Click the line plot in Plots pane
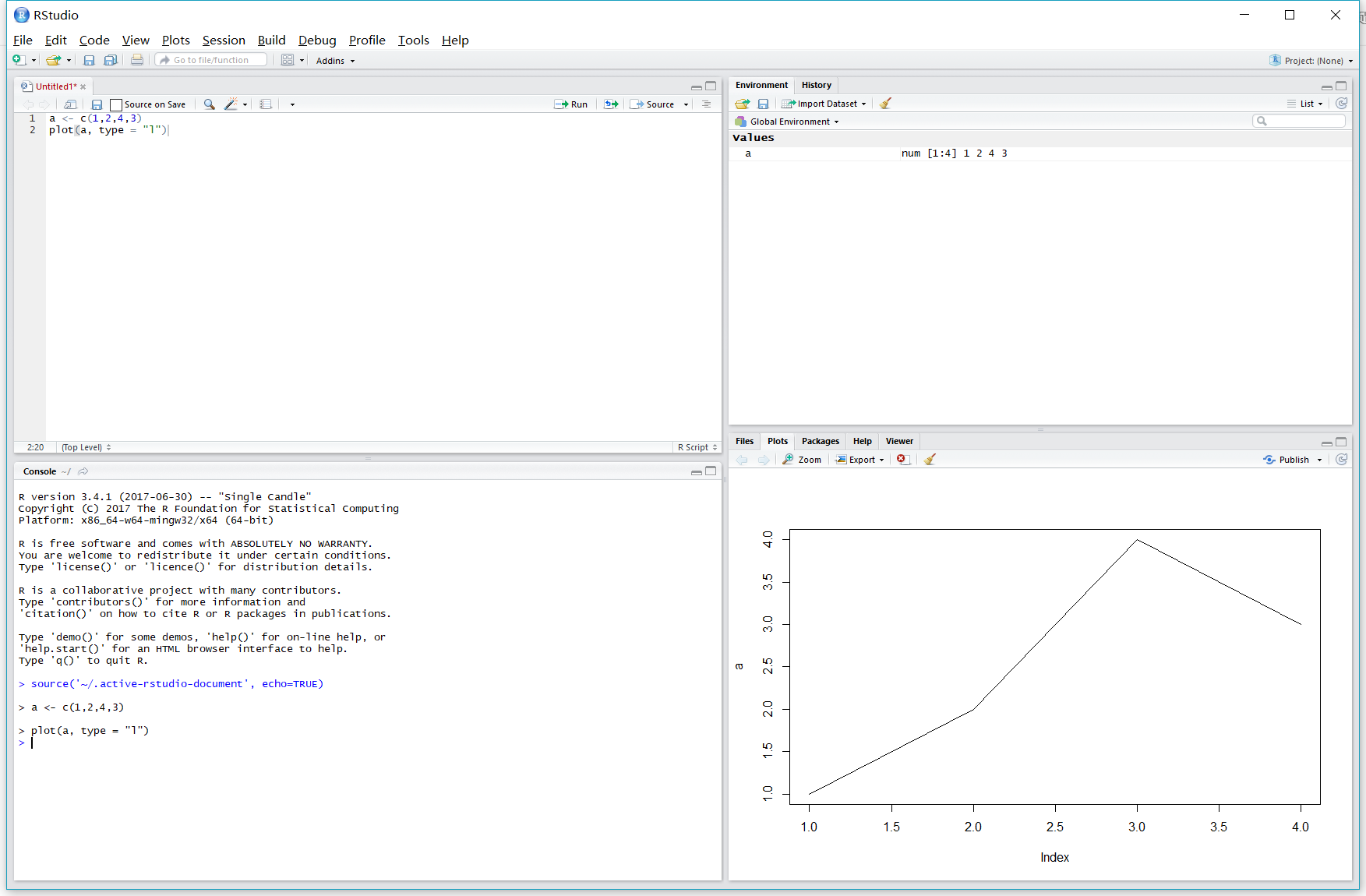 click(1055, 667)
